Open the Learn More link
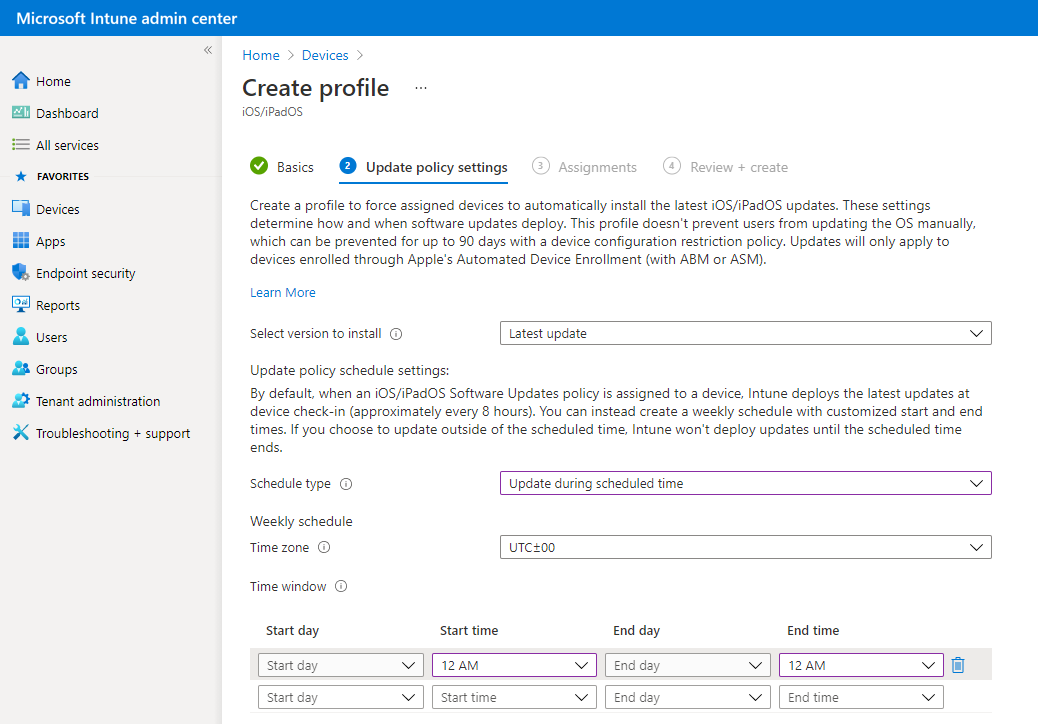 [x=283, y=292]
